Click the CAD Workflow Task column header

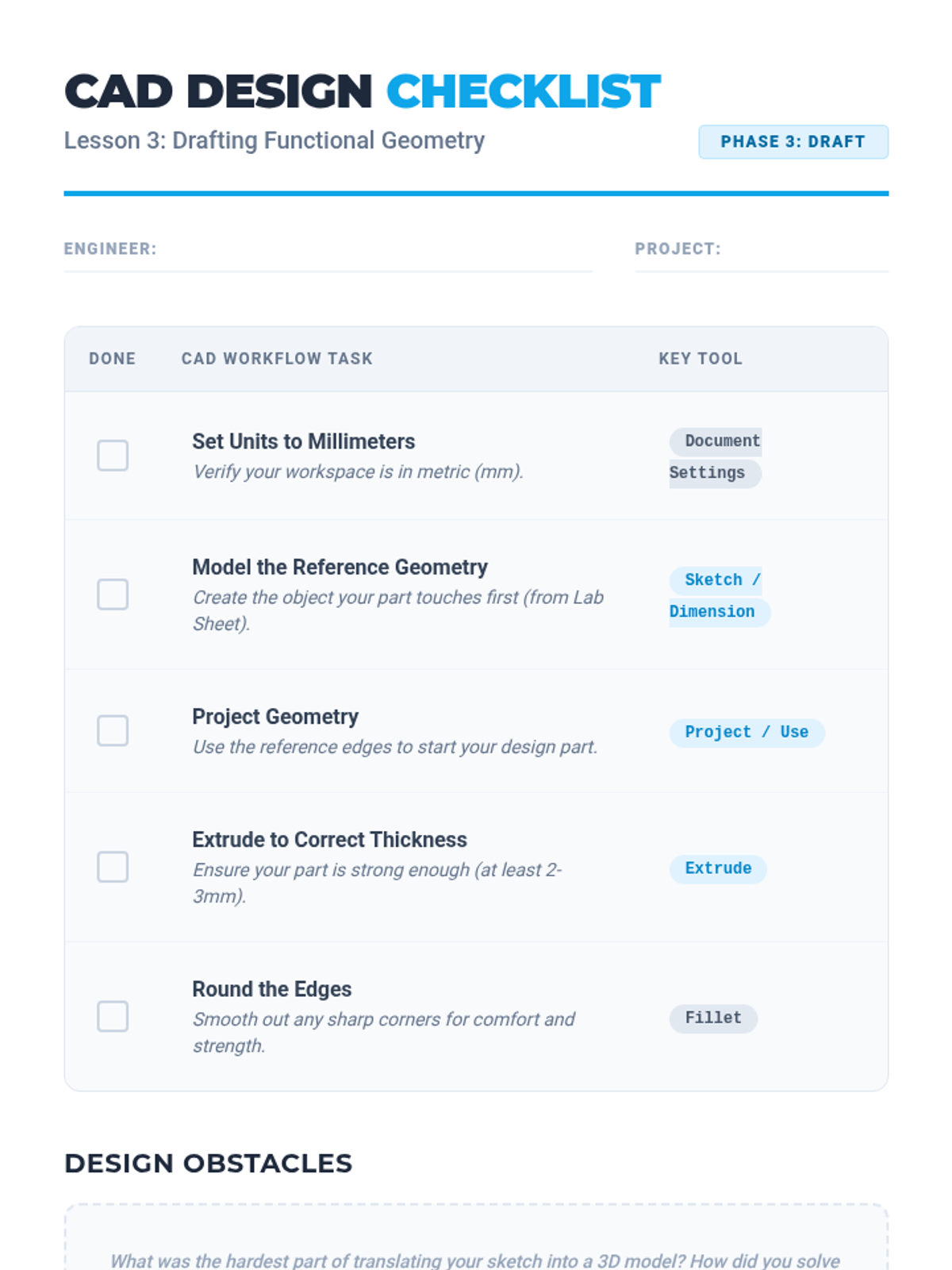click(277, 359)
